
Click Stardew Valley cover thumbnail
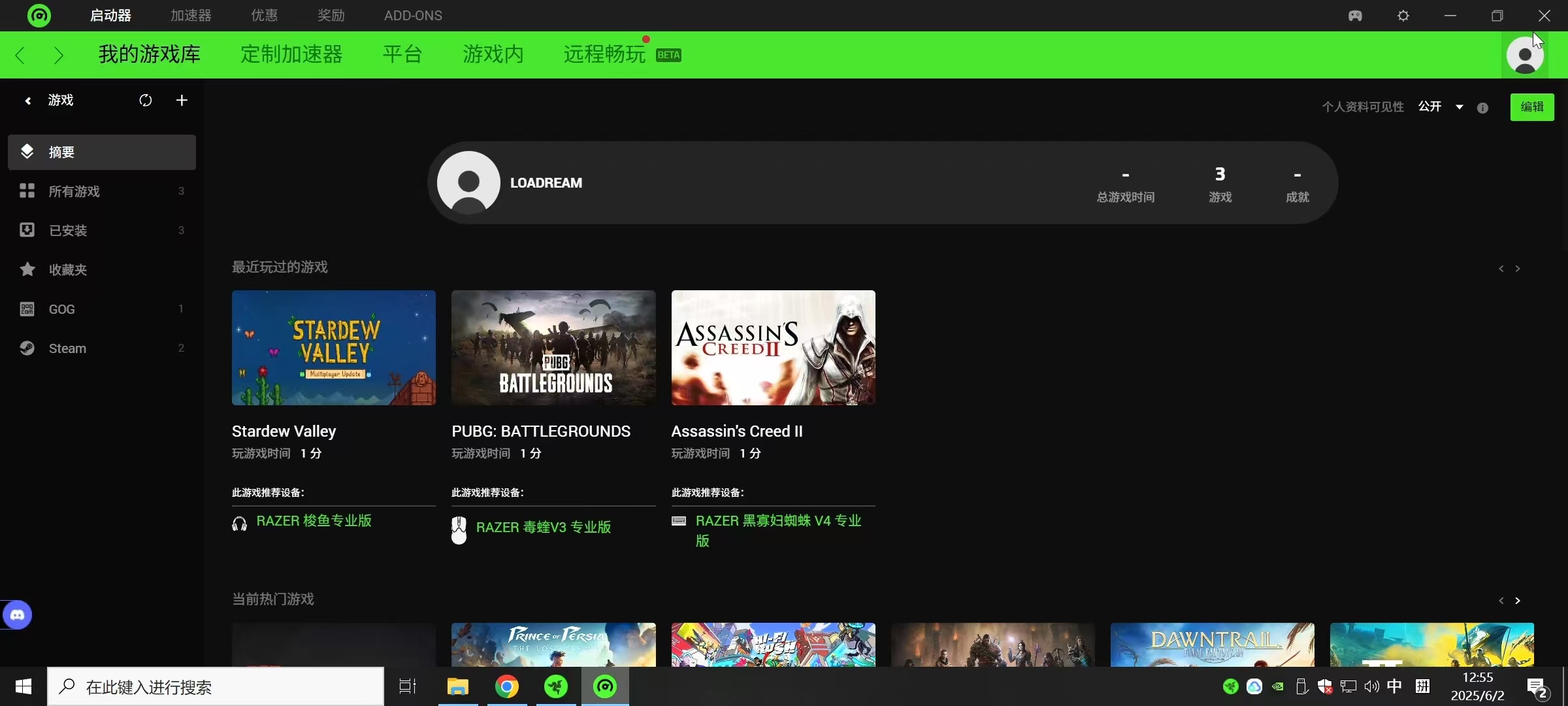pyautogui.click(x=334, y=348)
